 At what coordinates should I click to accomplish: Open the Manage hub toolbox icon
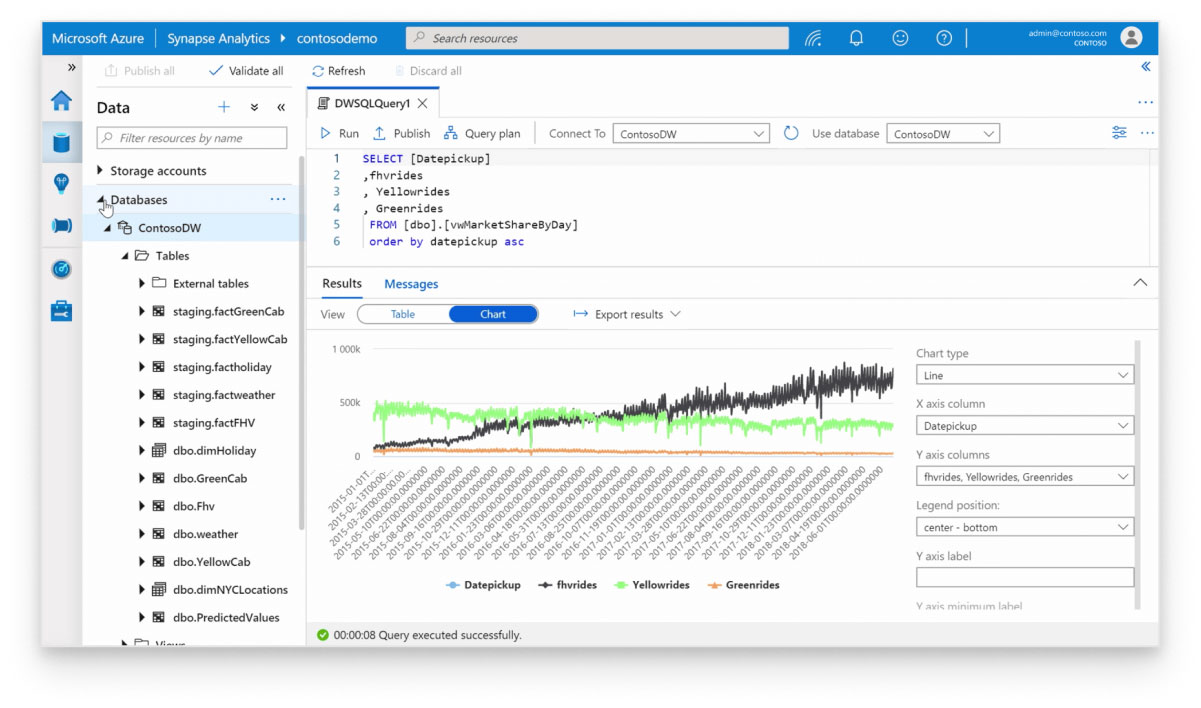(62, 311)
